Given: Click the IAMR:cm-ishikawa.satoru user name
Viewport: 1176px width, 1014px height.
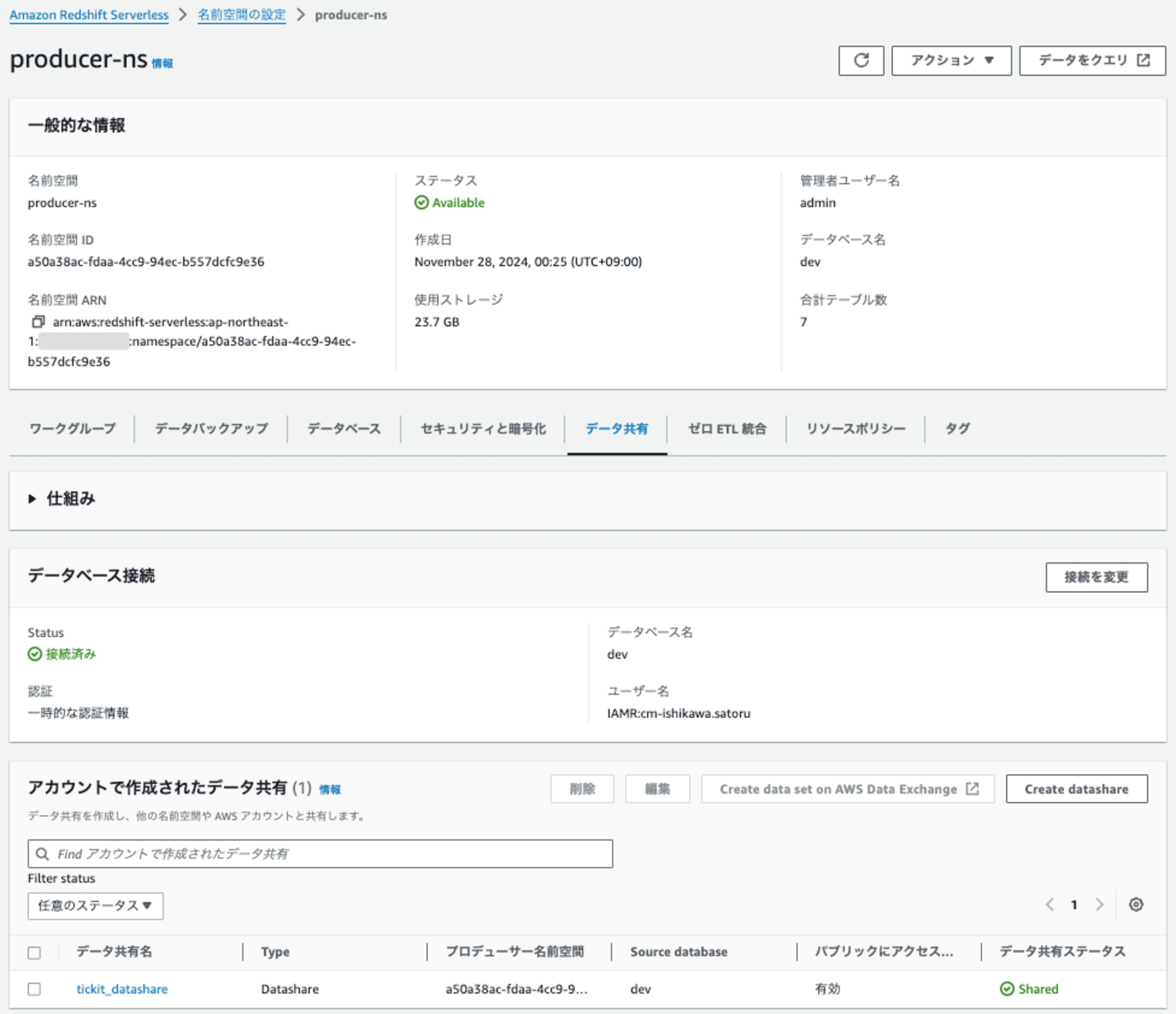Looking at the screenshot, I should click(x=679, y=713).
